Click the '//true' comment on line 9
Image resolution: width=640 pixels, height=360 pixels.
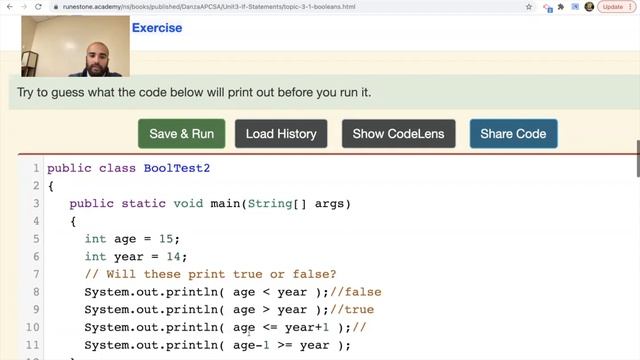tap(352, 309)
